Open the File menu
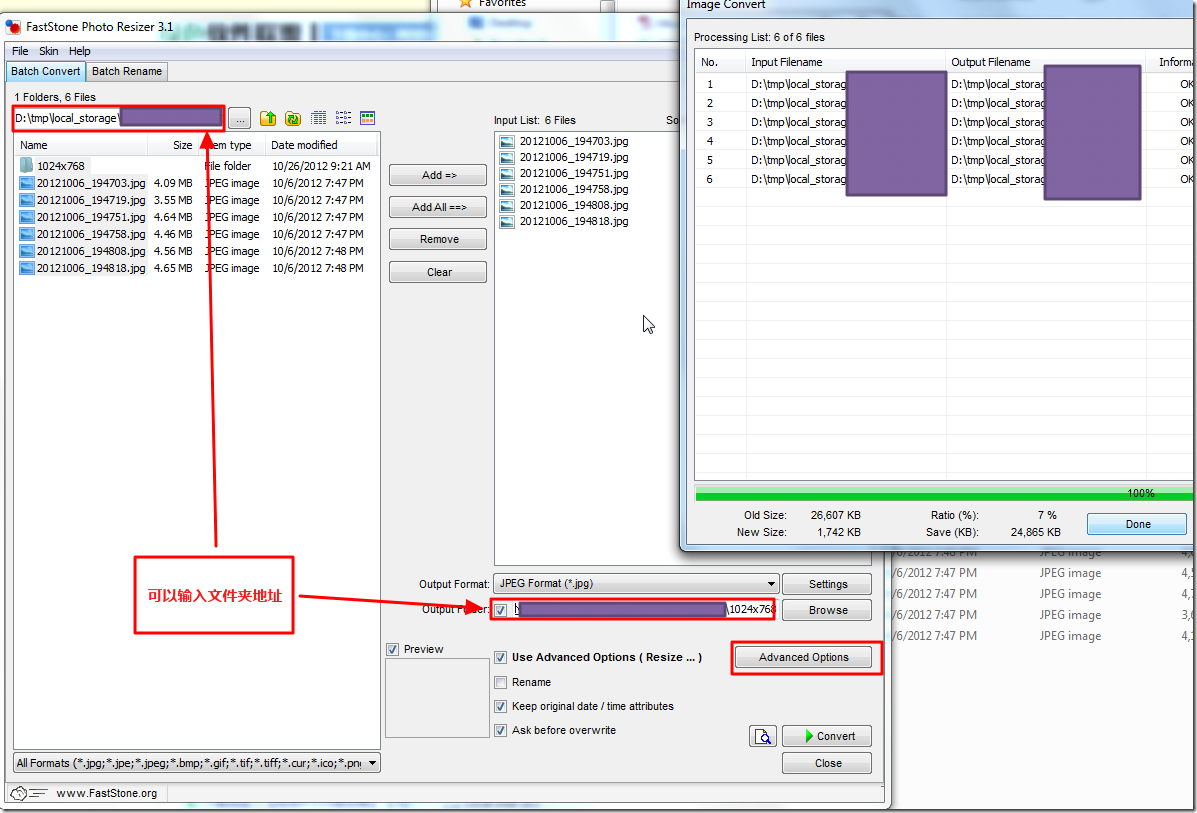 pos(20,51)
